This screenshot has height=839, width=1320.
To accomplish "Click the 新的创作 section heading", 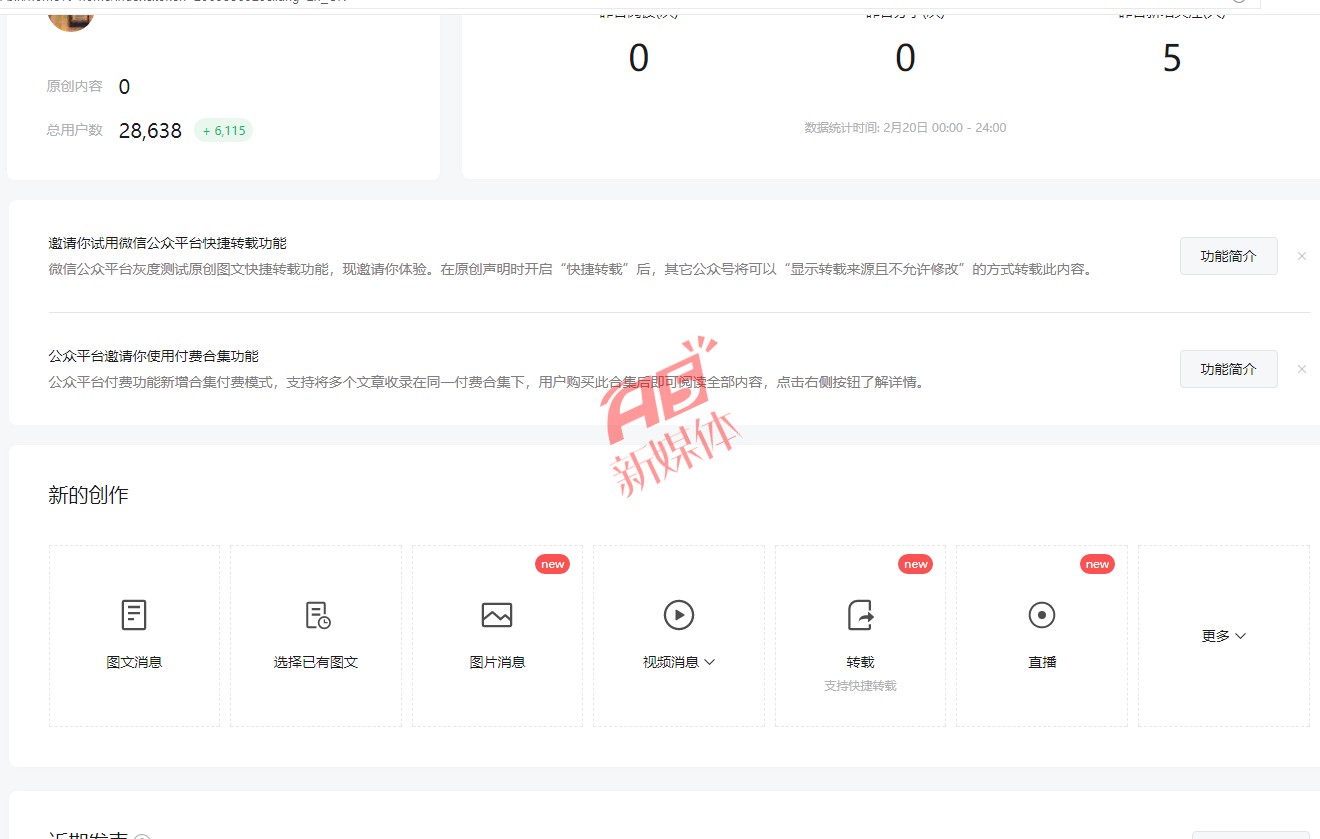I will point(88,495).
